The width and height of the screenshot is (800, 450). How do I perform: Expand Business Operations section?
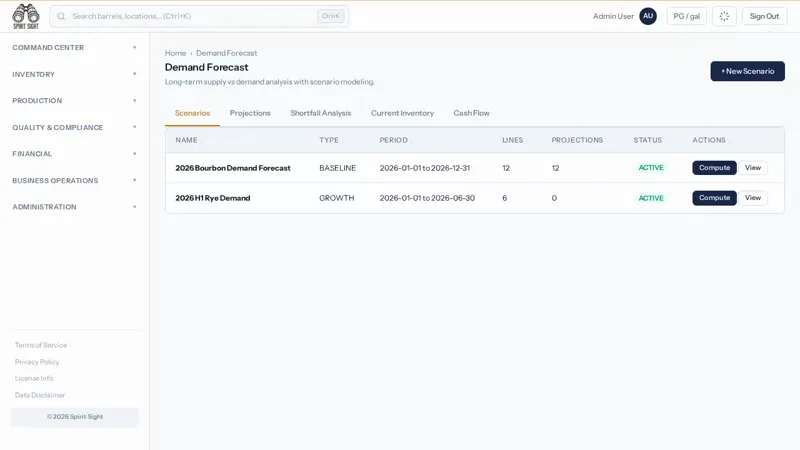(74, 180)
